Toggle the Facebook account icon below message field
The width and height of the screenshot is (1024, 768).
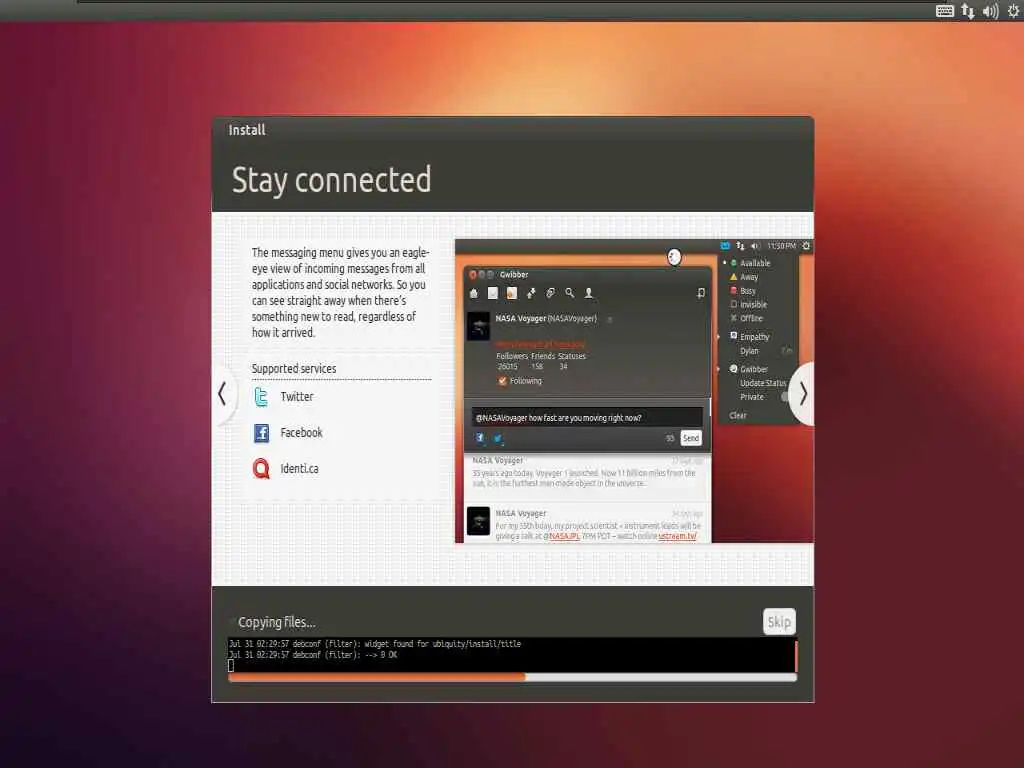coord(480,438)
